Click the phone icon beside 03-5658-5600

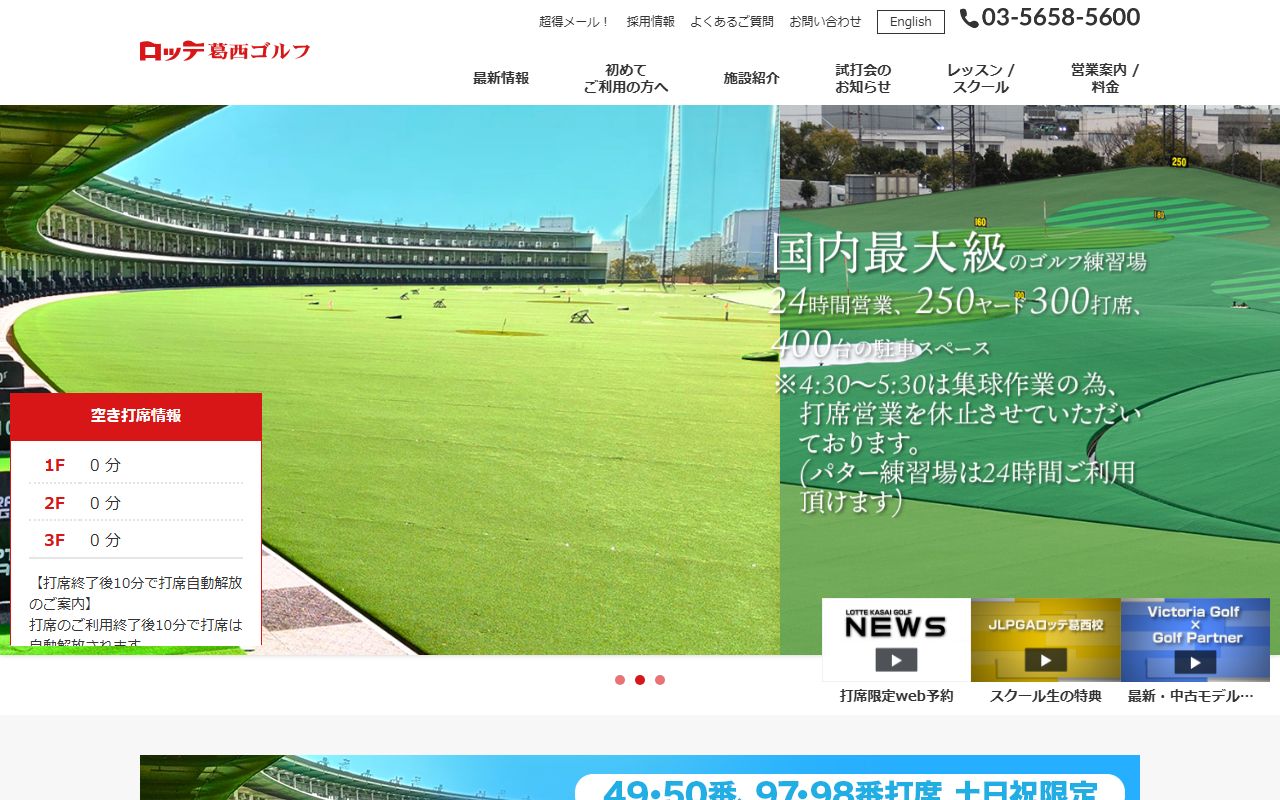pos(969,18)
